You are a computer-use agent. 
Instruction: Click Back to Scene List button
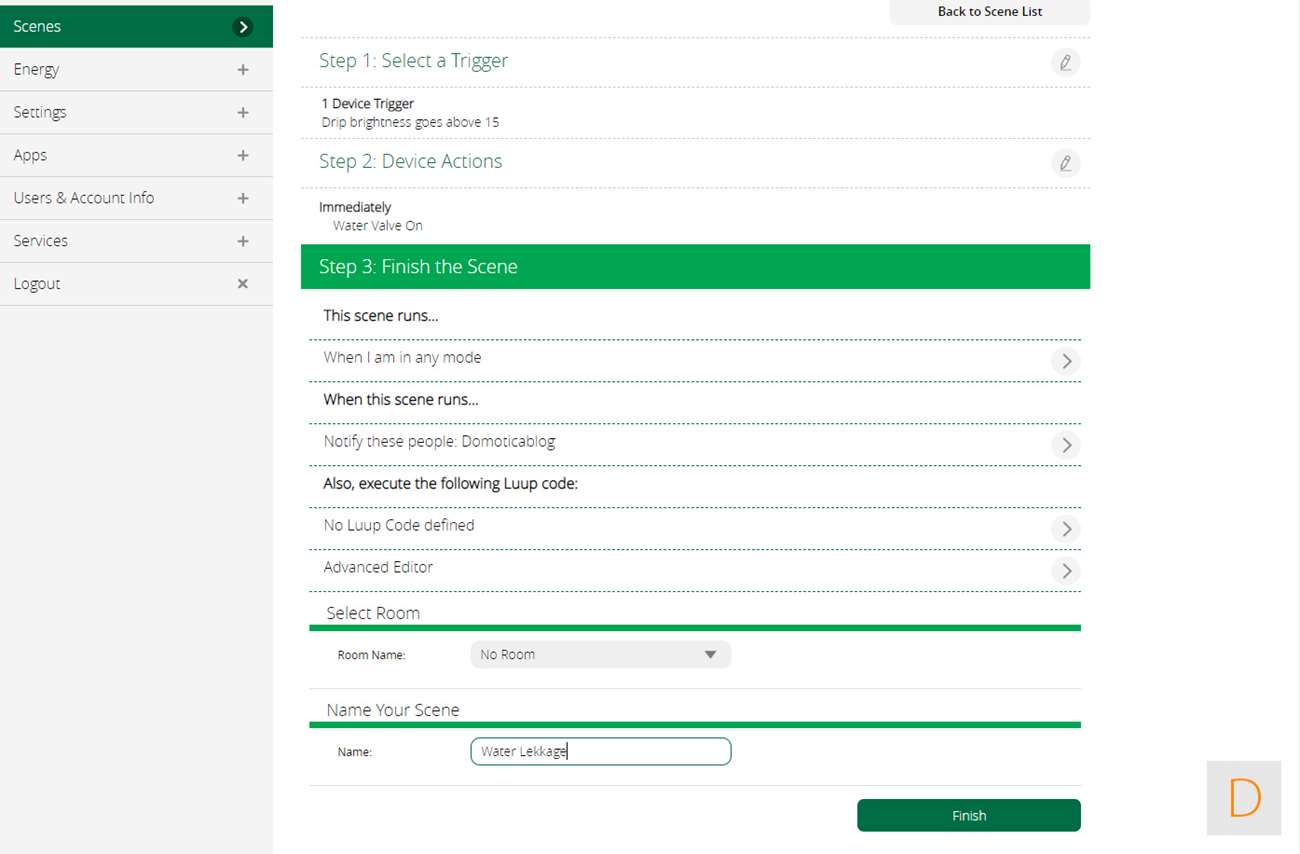click(989, 12)
